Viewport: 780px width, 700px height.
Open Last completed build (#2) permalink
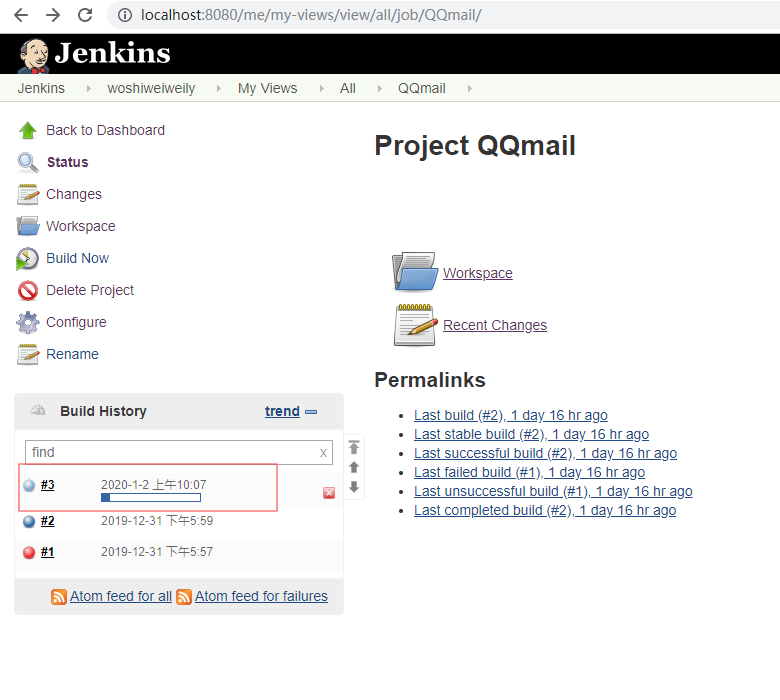(545, 510)
